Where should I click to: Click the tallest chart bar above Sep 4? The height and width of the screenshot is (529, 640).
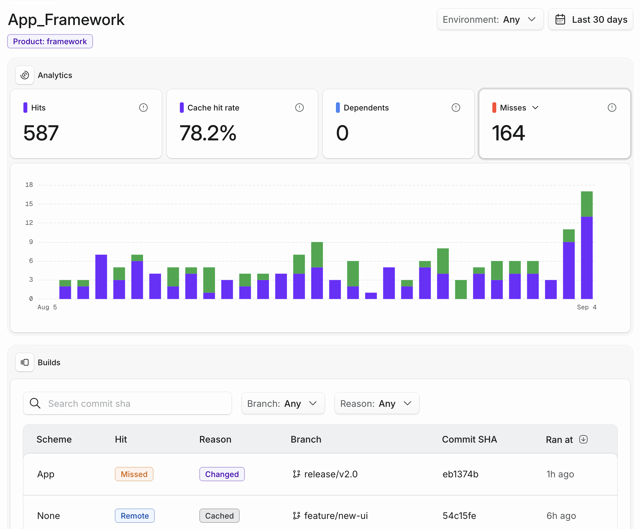click(x=587, y=245)
